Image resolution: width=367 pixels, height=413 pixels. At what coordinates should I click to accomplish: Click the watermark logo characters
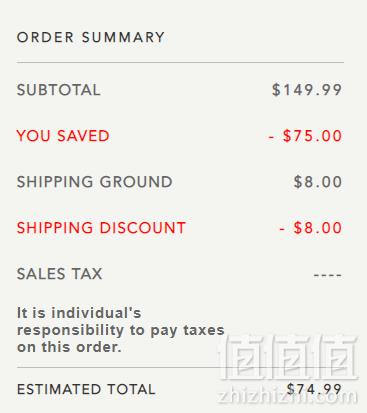click(x=289, y=357)
